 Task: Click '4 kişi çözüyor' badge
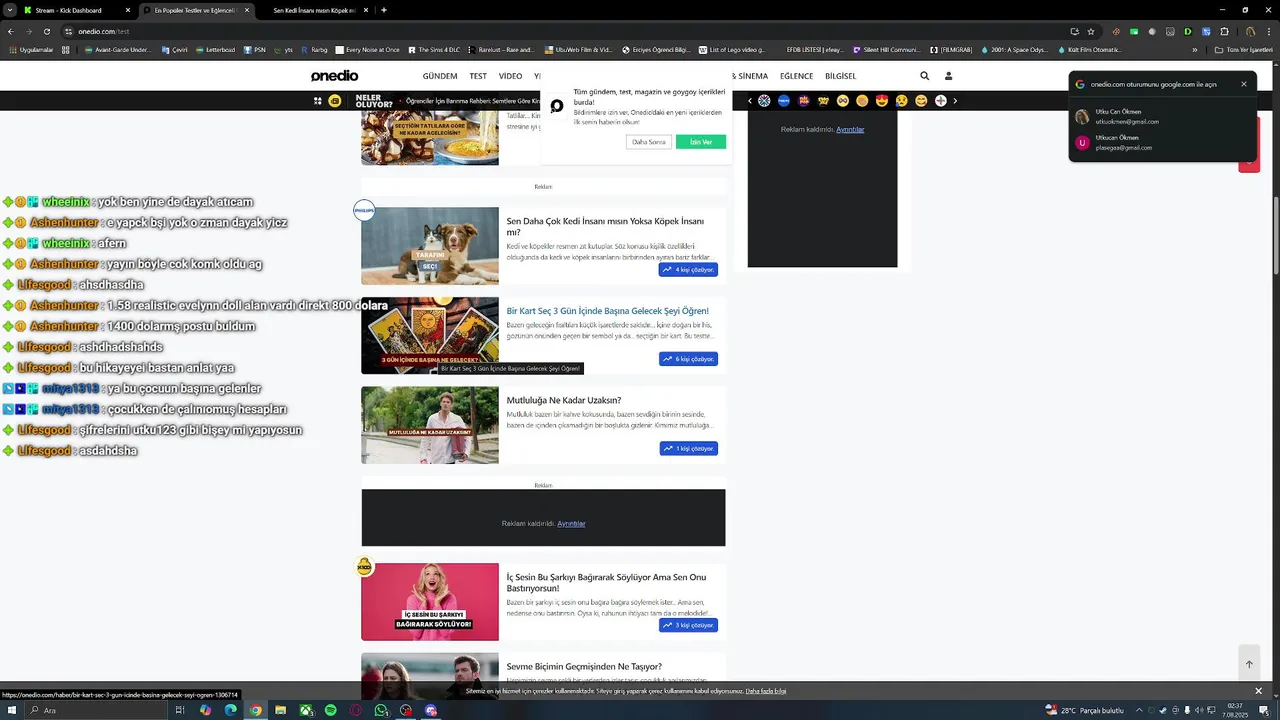click(688, 270)
